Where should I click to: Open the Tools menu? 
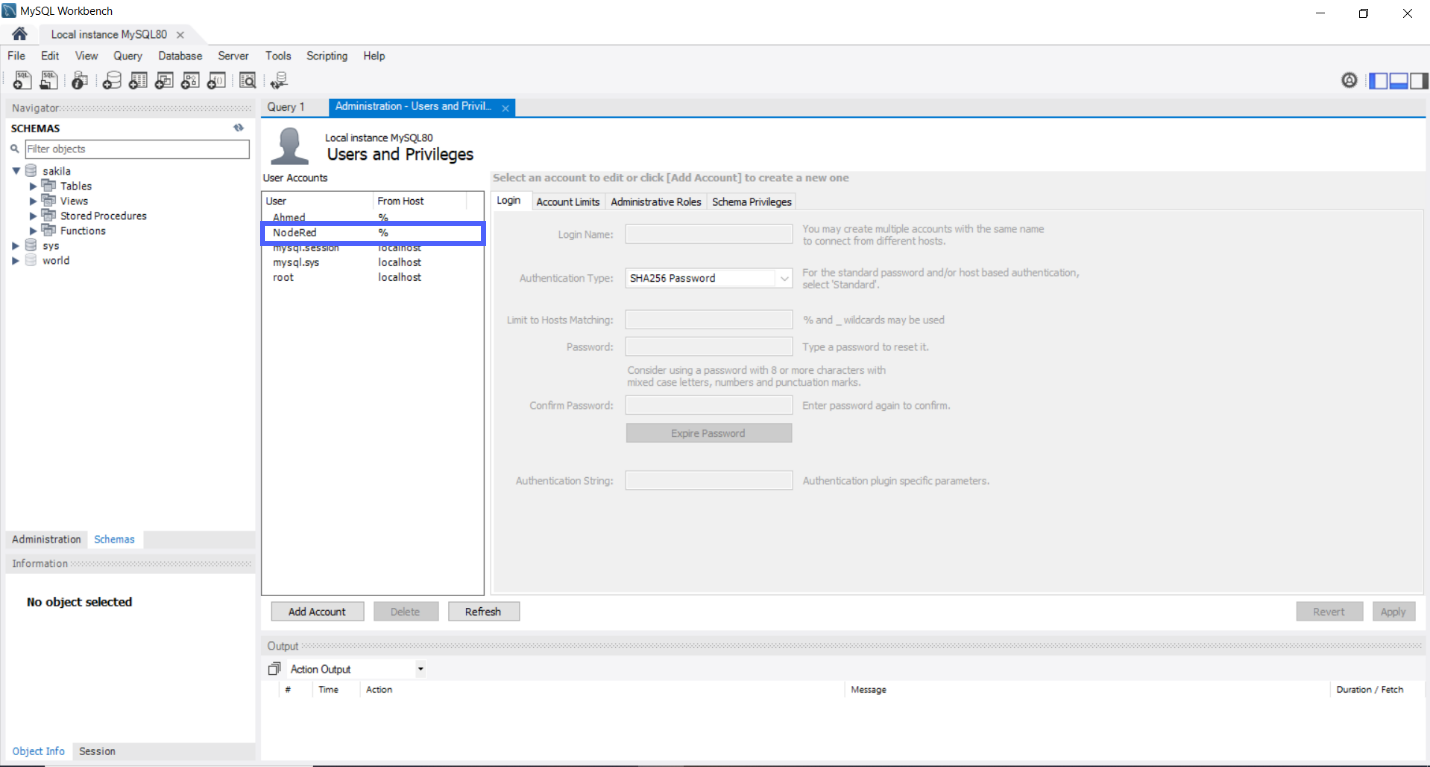278,56
